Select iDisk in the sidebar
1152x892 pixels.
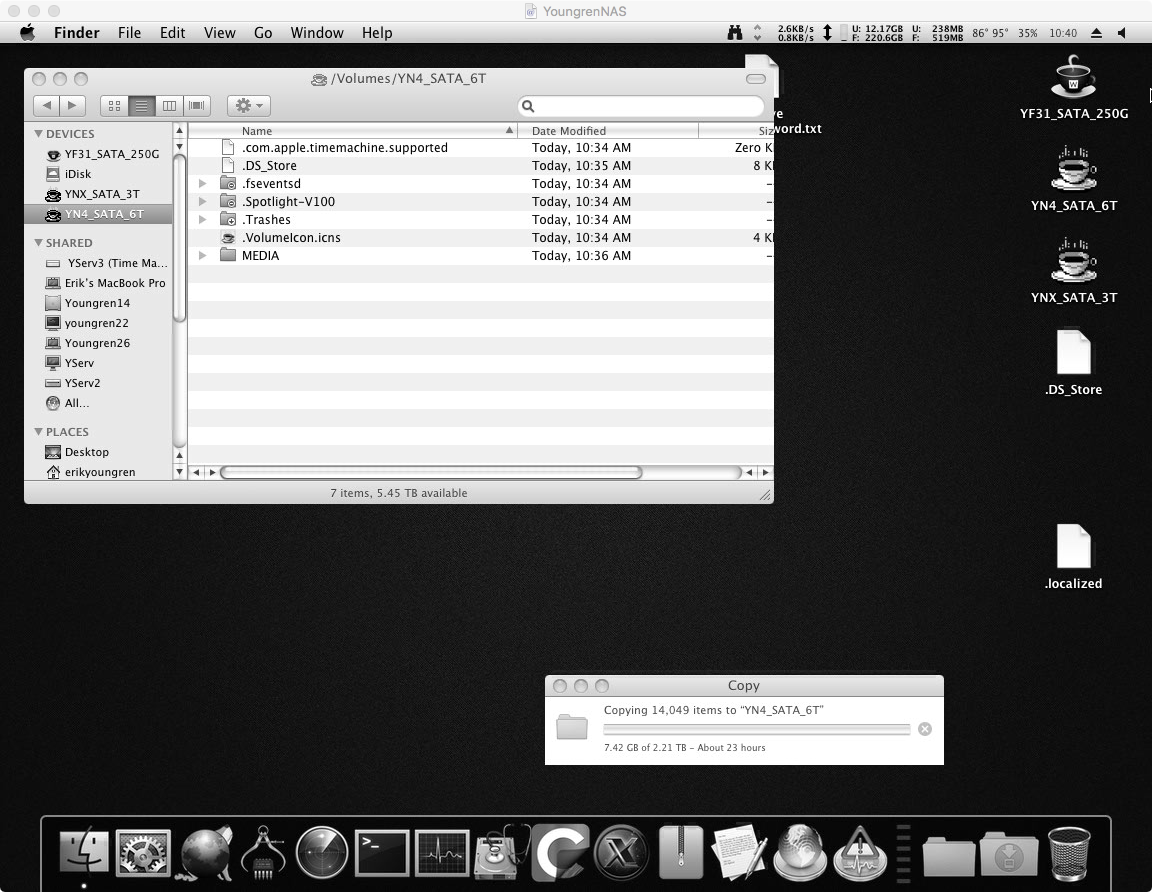pyautogui.click(x=99, y=174)
